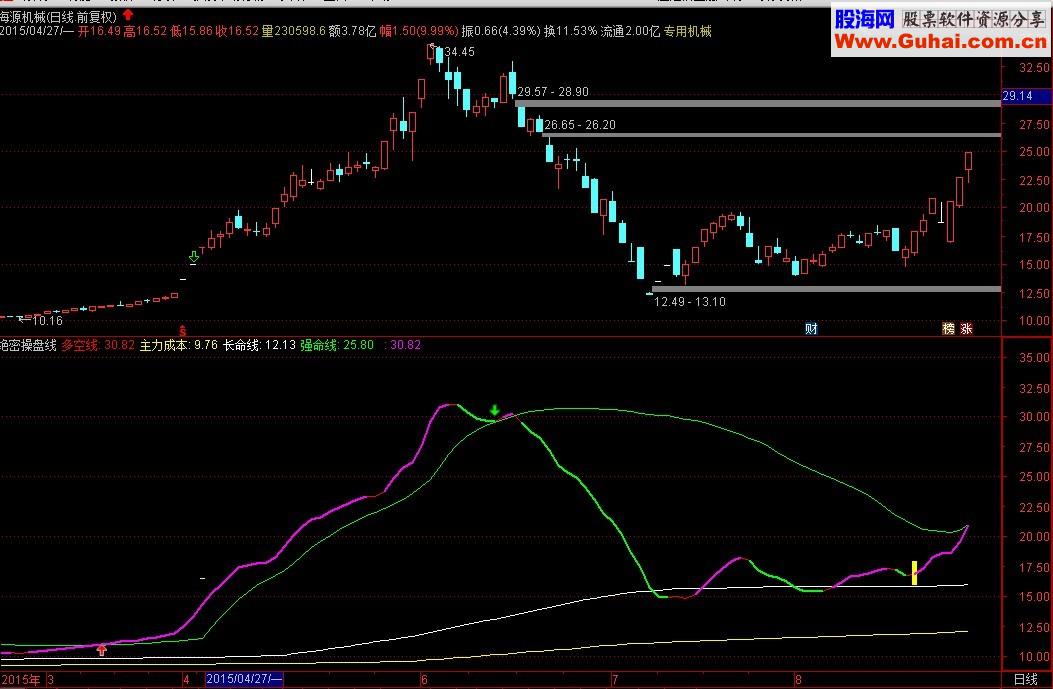Click the 主力成本: 9.76 legend entry
The width and height of the screenshot is (1053, 689).
point(179,345)
